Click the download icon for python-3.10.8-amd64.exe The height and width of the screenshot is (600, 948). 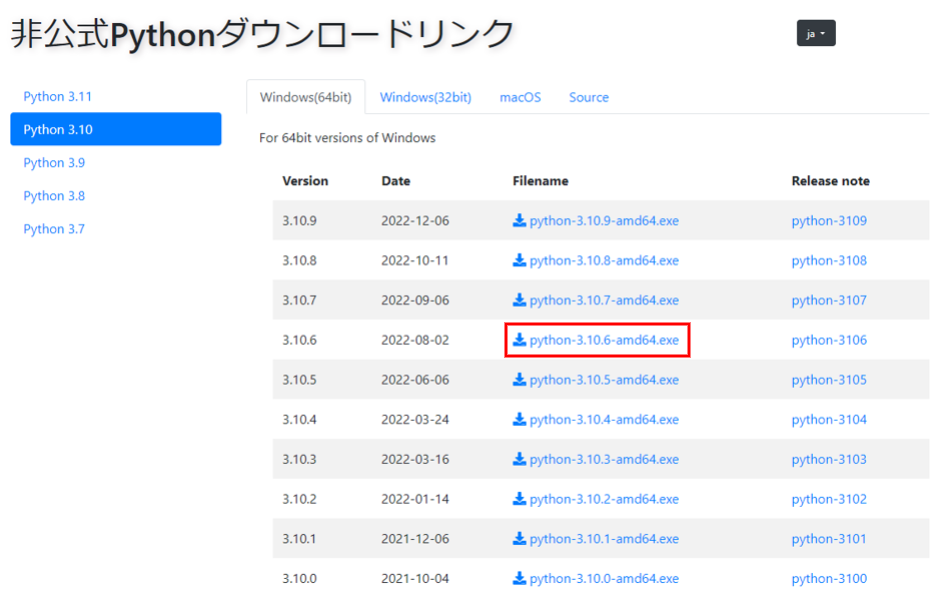pos(520,260)
